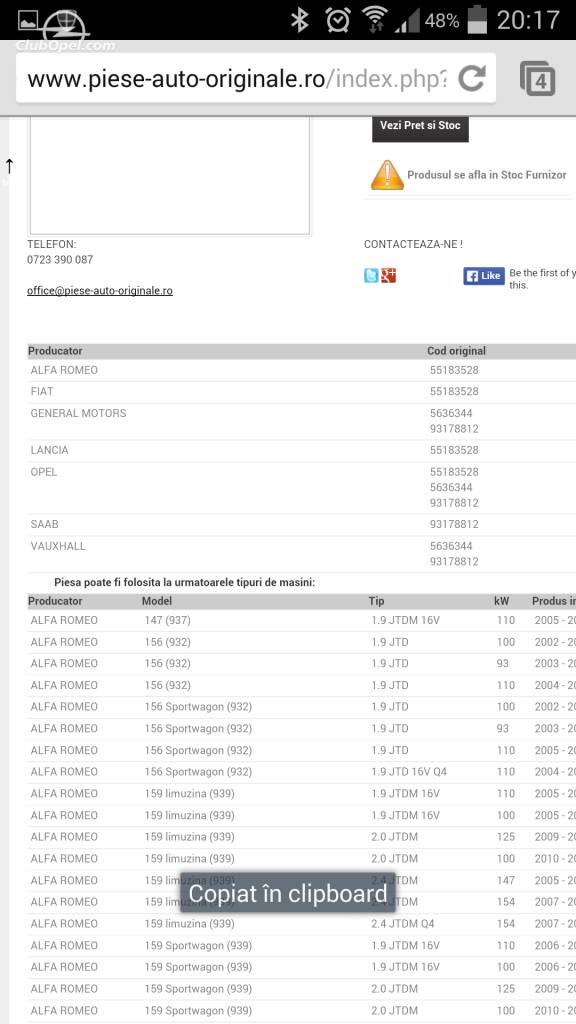Image resolution: width=576 pixels, height=1024 pixels.
Task: Tap the Bluetooth status icon
Action: [300, 20]
